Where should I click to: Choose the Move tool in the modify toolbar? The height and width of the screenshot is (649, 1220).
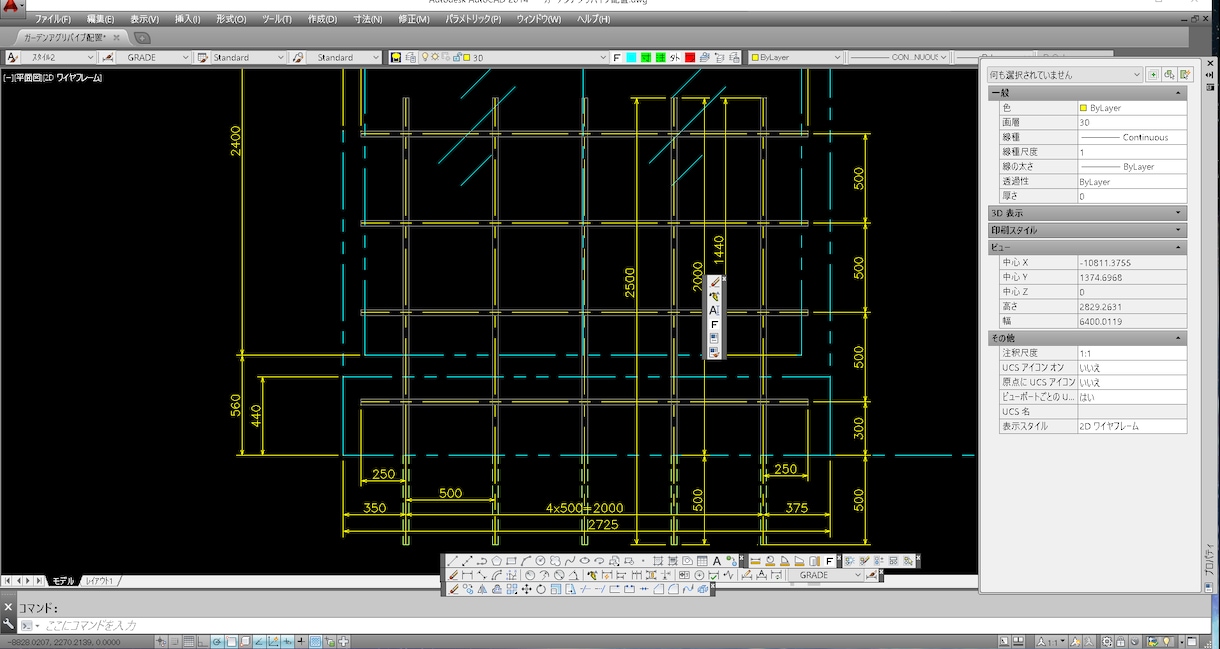pos(526,589)
